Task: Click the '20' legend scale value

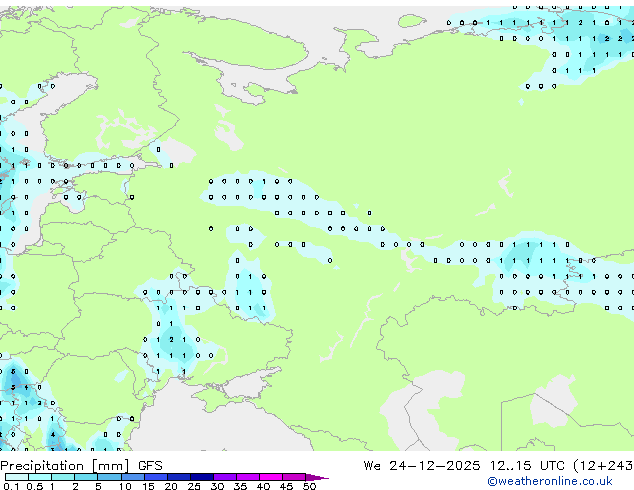Action: click(171, 486)
